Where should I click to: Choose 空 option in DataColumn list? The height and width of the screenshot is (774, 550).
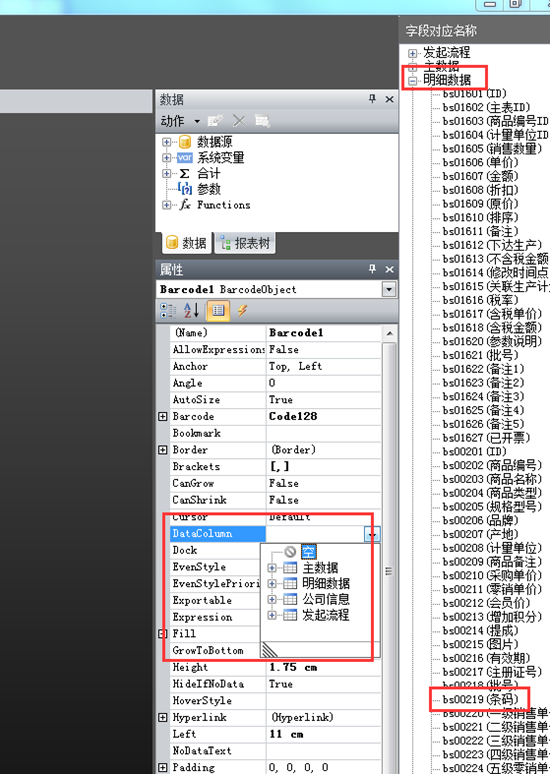pos(309,552)
